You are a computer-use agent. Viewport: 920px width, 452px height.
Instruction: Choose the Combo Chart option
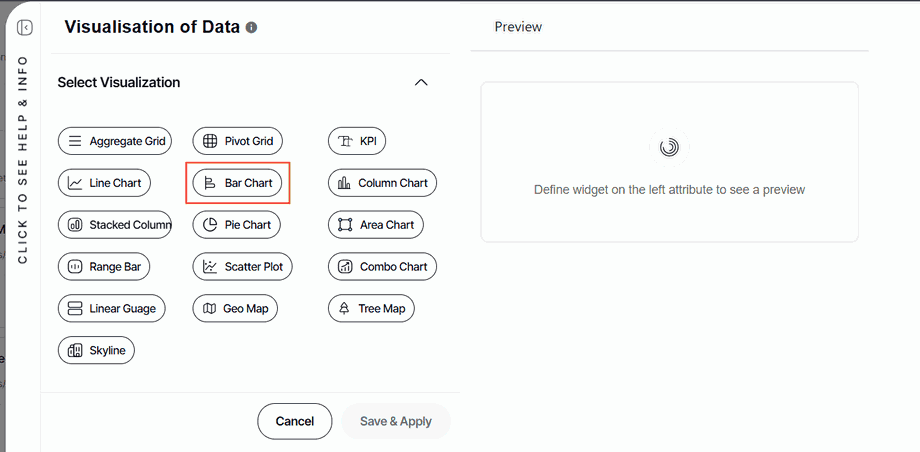[x=383, y=267]
